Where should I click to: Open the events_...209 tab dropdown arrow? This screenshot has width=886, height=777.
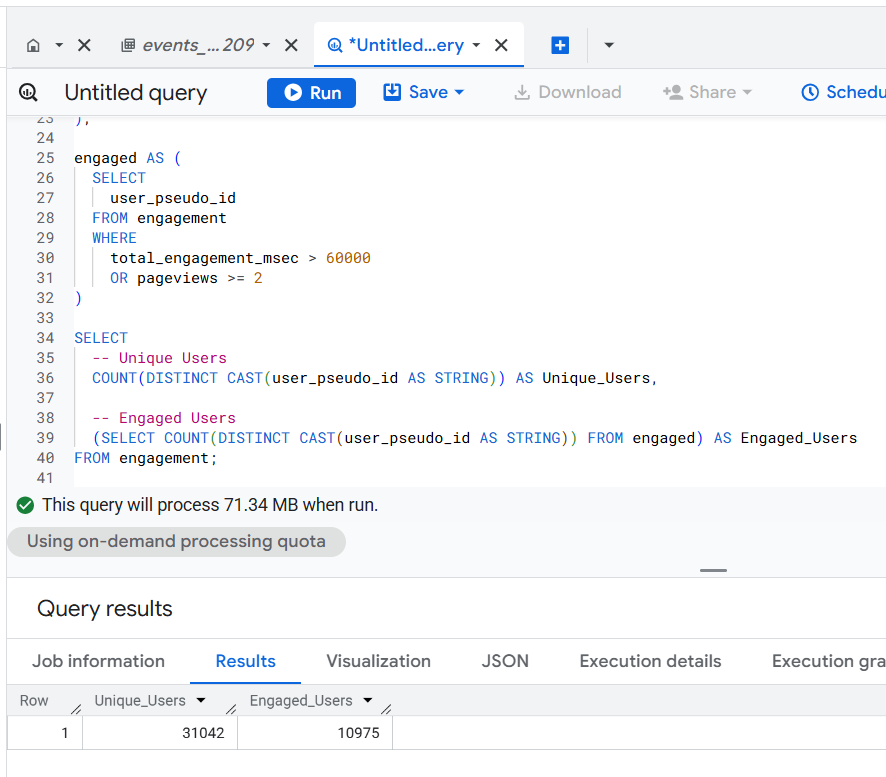[266, 45]
